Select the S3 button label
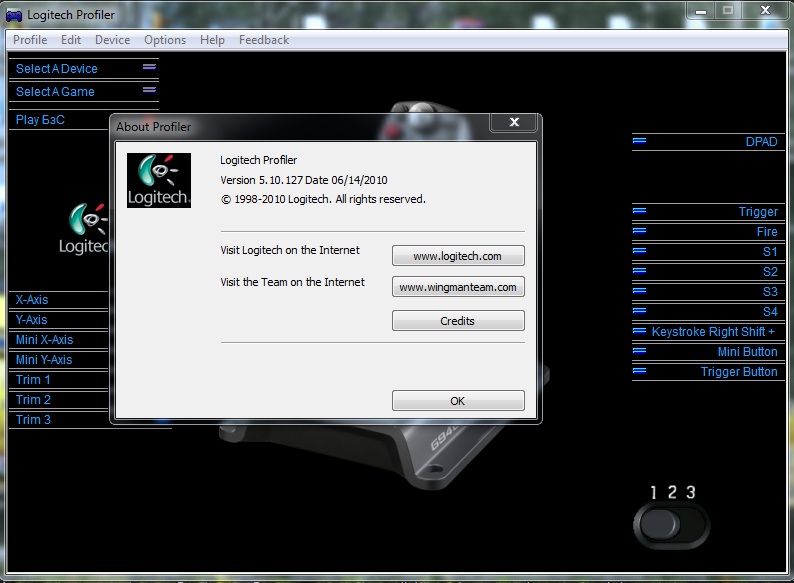 [770, 292]
